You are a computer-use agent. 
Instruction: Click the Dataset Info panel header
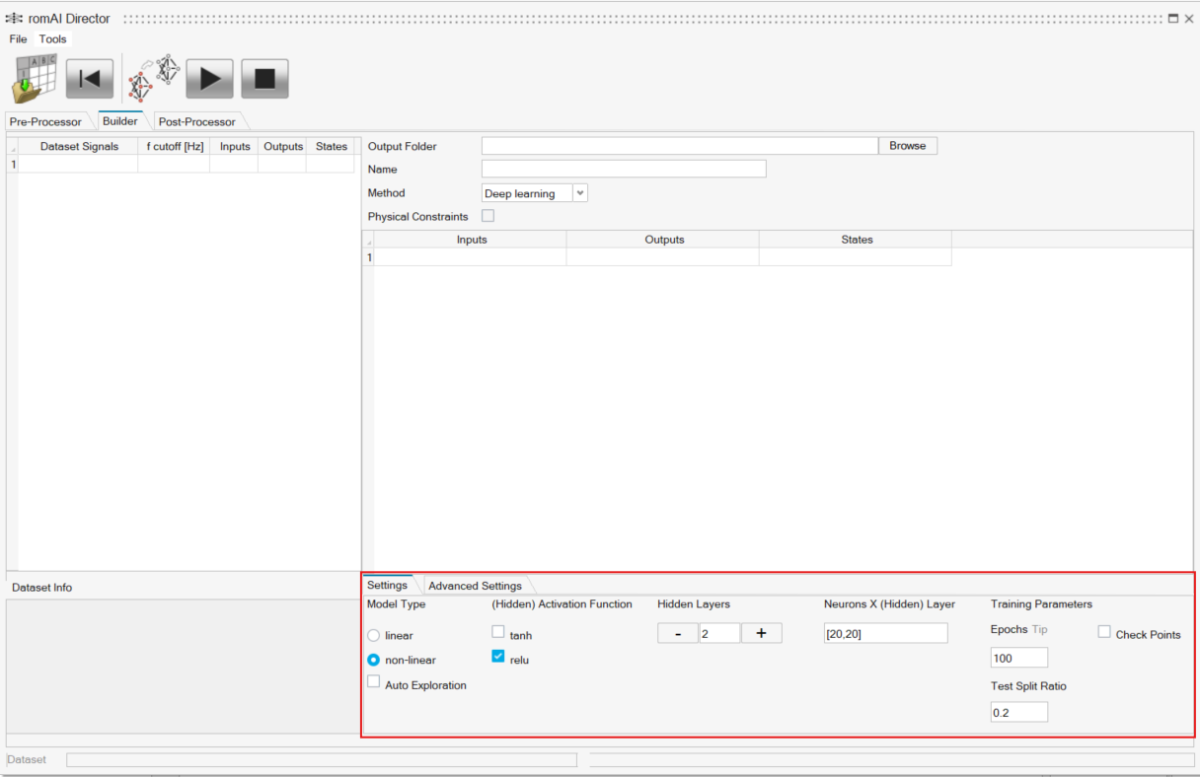[x=42, y=588]
